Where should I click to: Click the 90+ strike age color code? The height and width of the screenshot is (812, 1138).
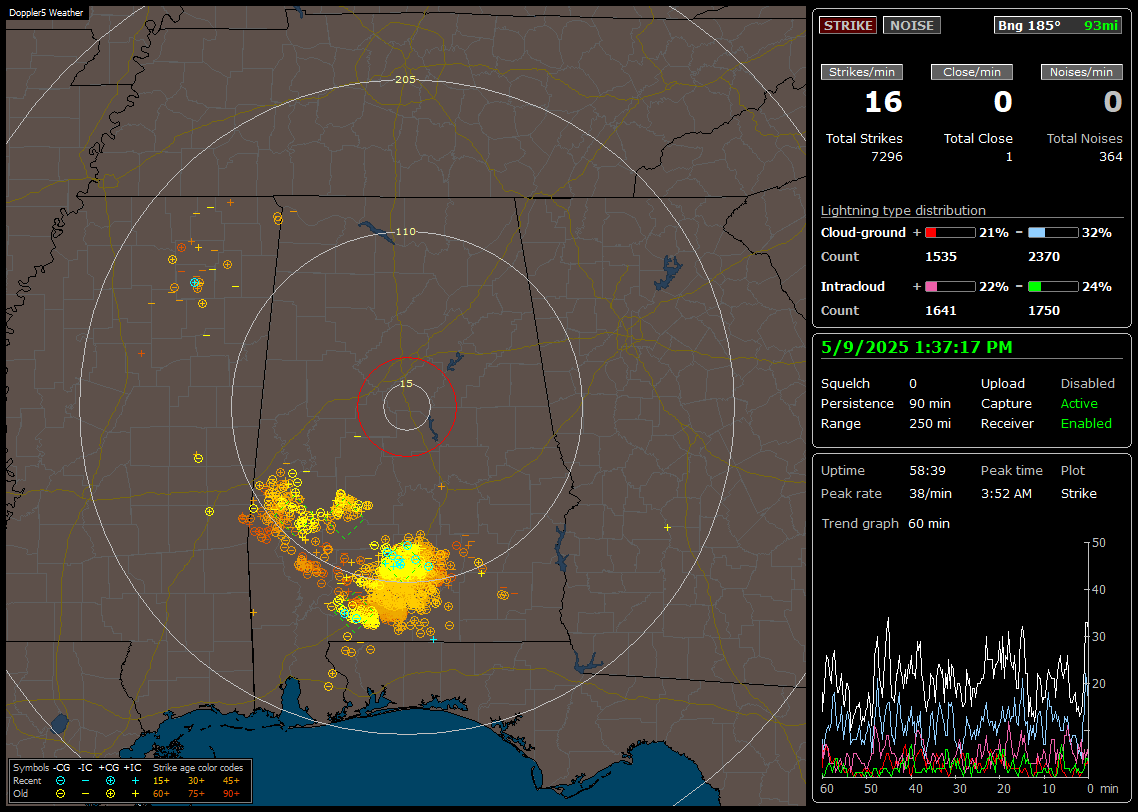231,794
